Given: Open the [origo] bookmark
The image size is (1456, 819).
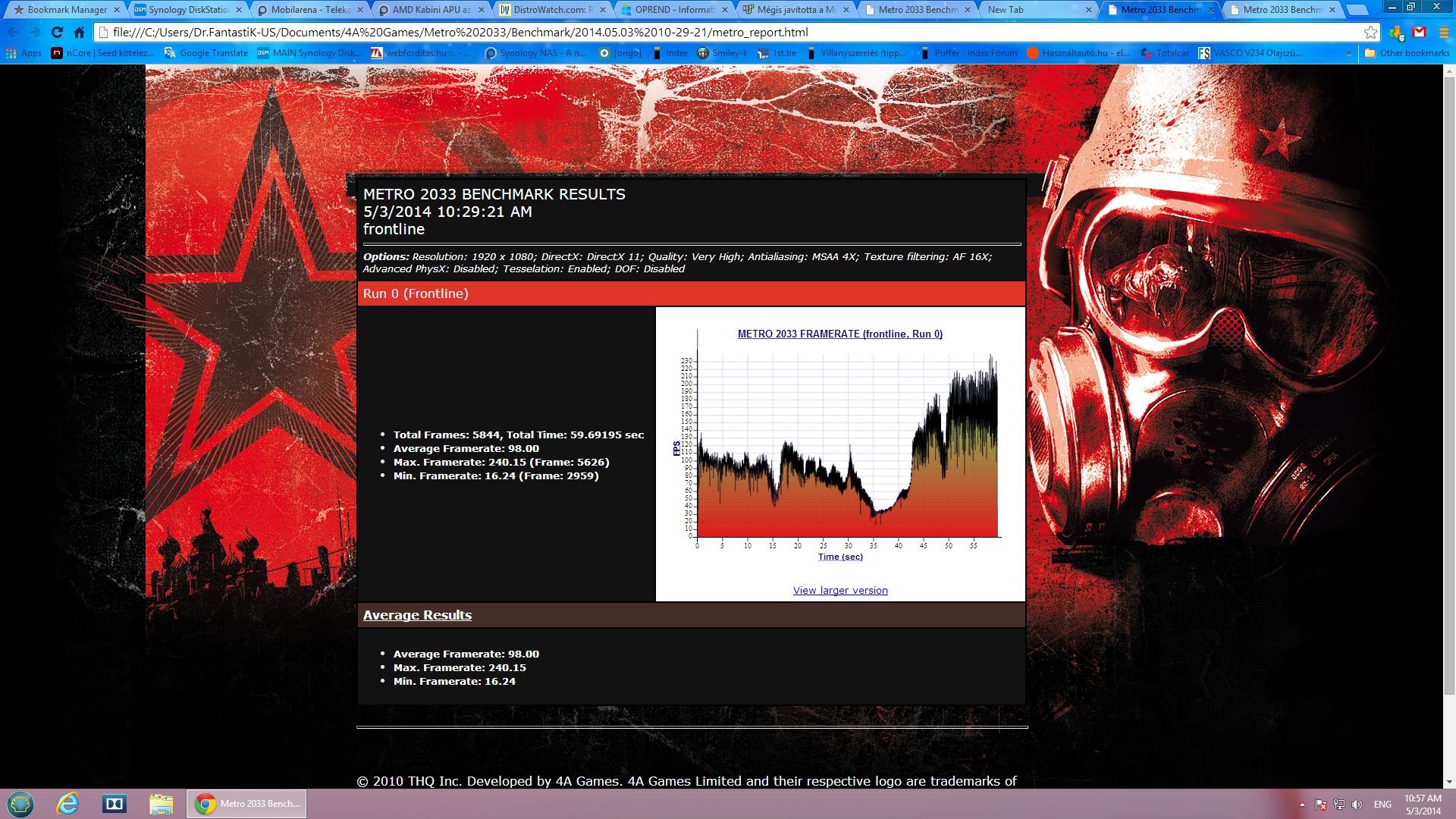Looking at the screenshot, I should coord(620,53).
